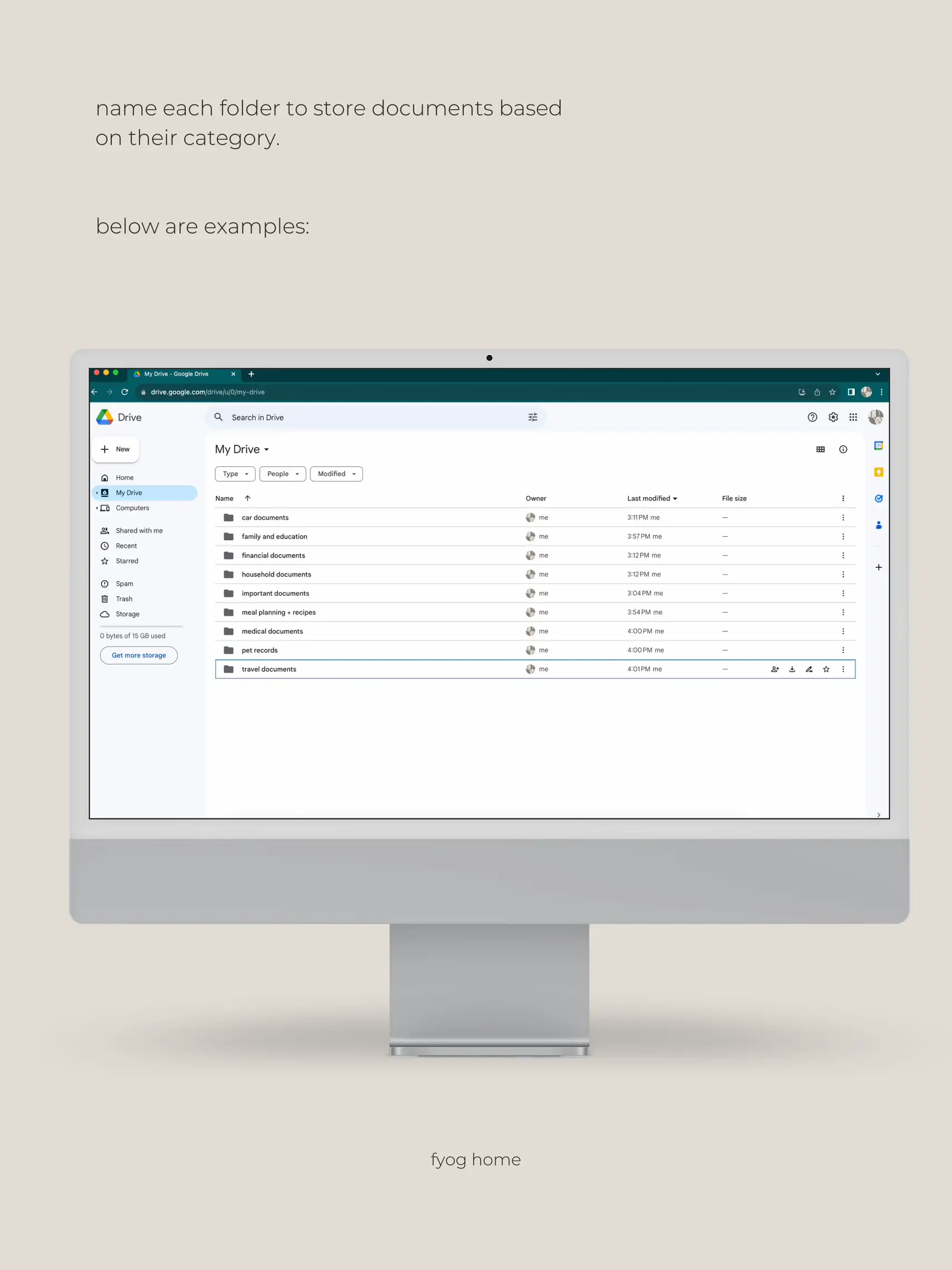Click rename pencil icon on travel documents

pyautogui.click(x=809, y=669)
